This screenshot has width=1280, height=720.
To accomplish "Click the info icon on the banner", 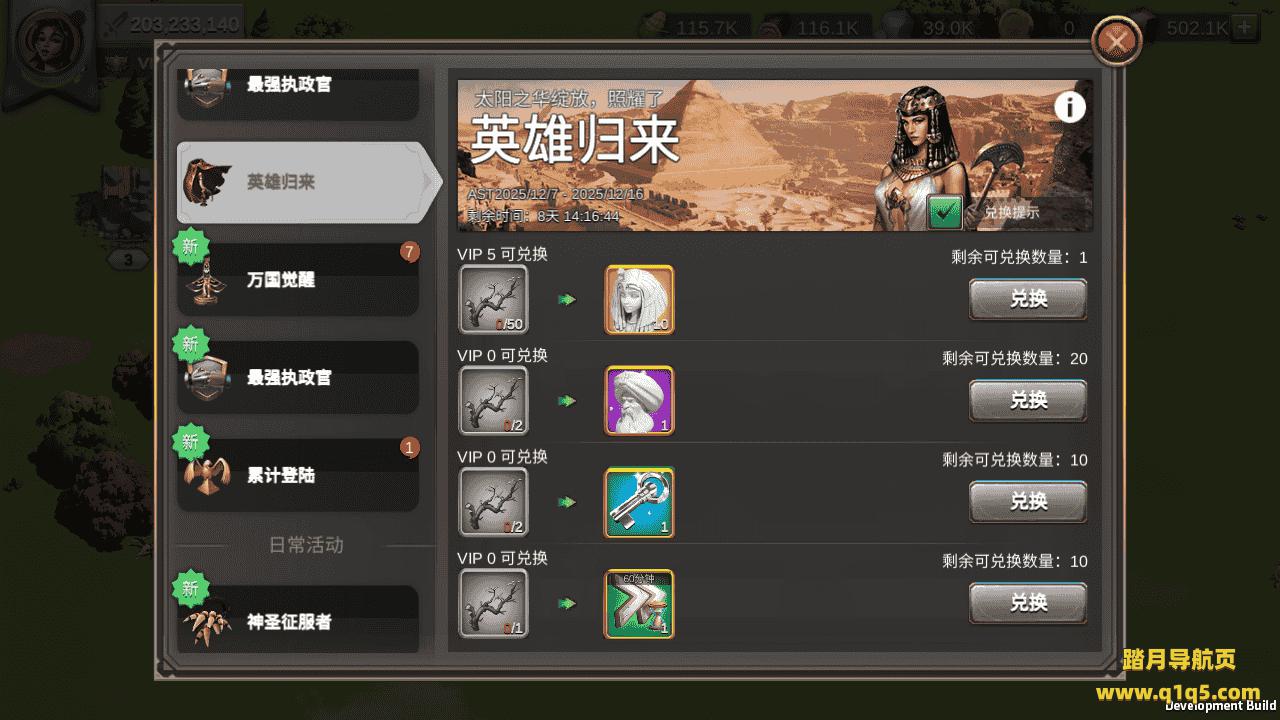I will pos(1070,107).
